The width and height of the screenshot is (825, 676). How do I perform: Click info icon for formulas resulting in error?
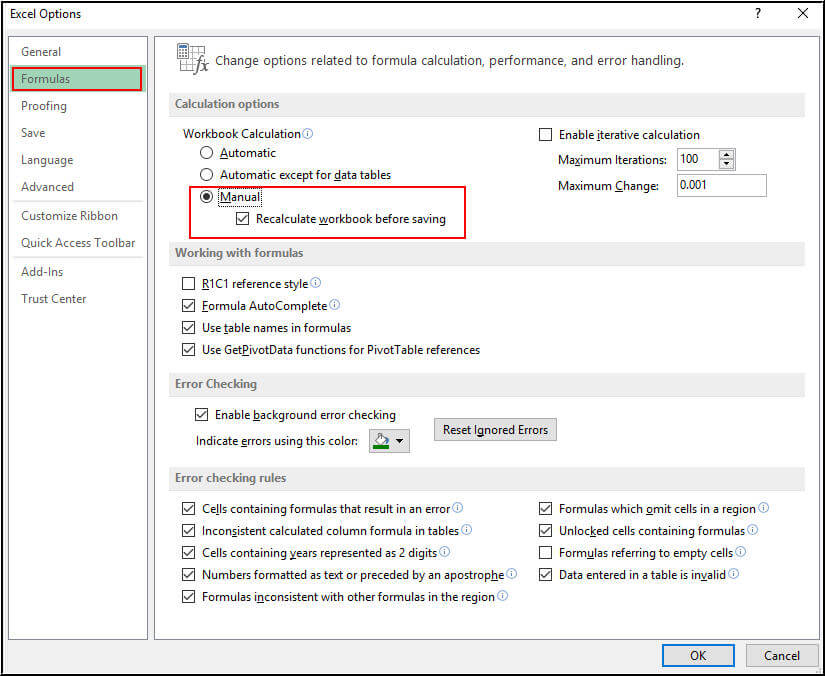pyautogui.click(x=458, y=509)
